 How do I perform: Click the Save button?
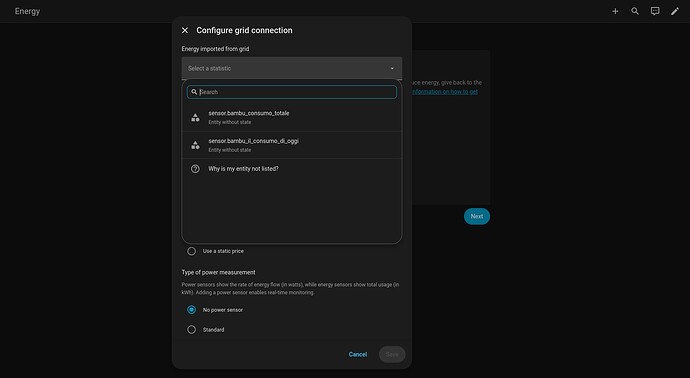pos(392,354)
